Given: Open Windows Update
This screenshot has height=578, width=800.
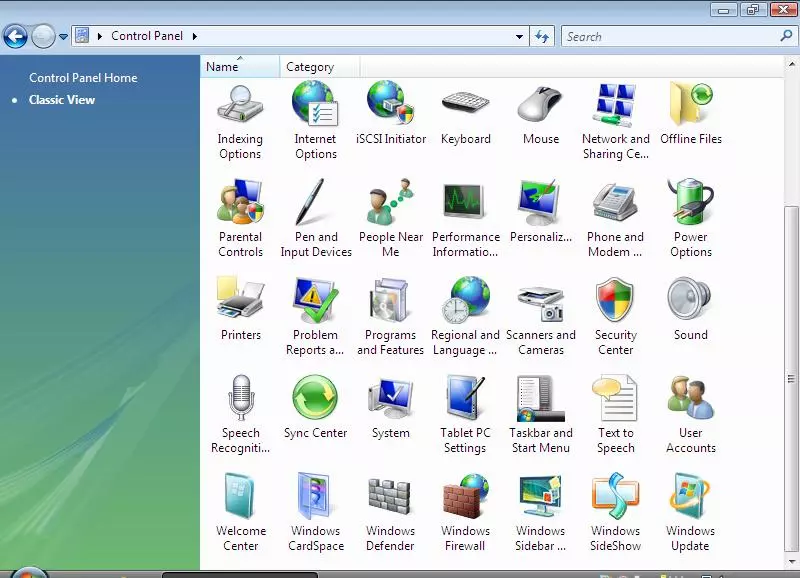Looking at the screenshot, I should pyautogui.click(x=691, y=512).
